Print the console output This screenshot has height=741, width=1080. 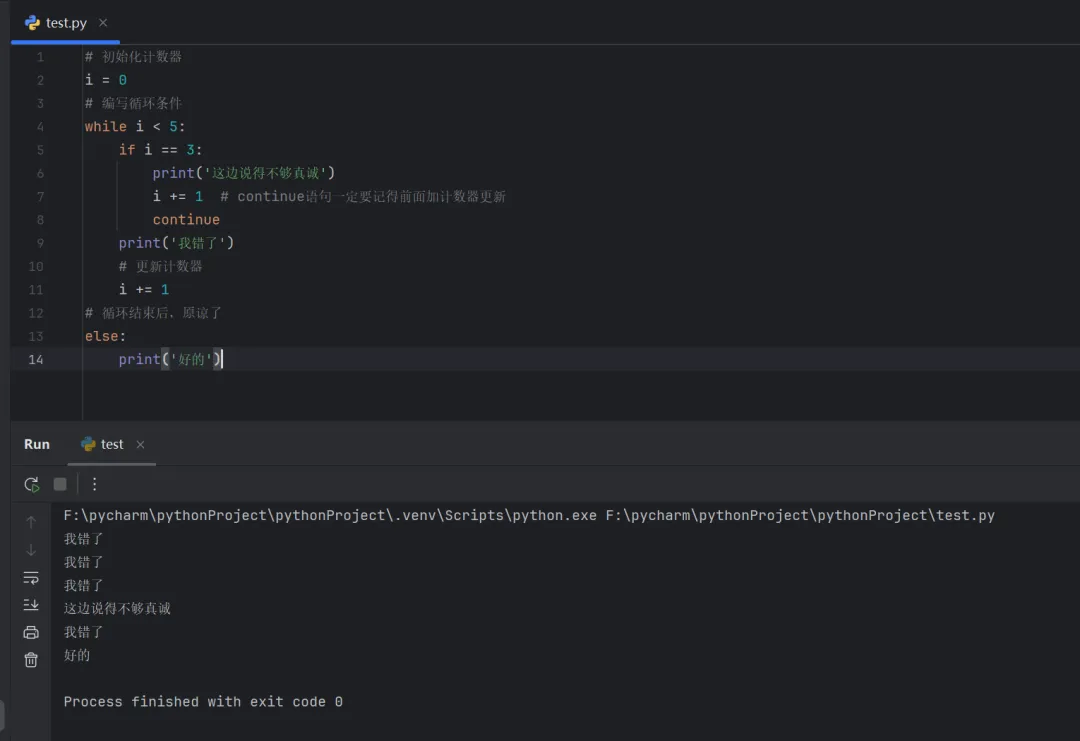coord(31,632)
